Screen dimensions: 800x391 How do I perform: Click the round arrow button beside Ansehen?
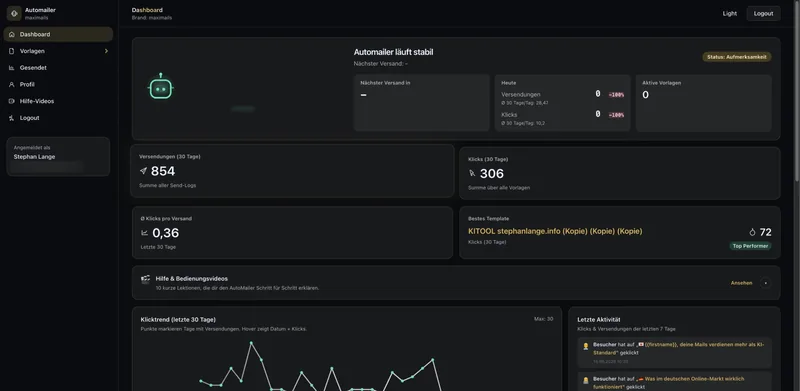click(765, 283)
